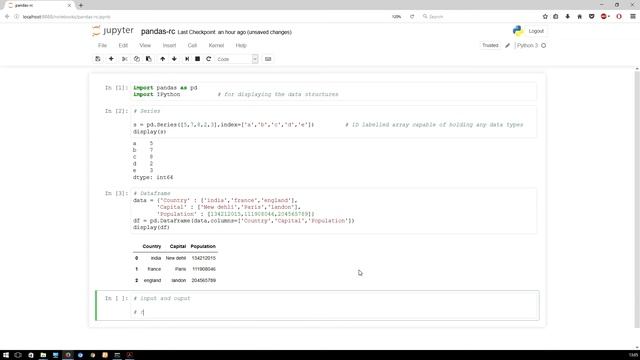Viewport: 640px width, 360px height.
Task: Click the table cell 'france'
Action: pyautogui.click(x=154, y=269)
